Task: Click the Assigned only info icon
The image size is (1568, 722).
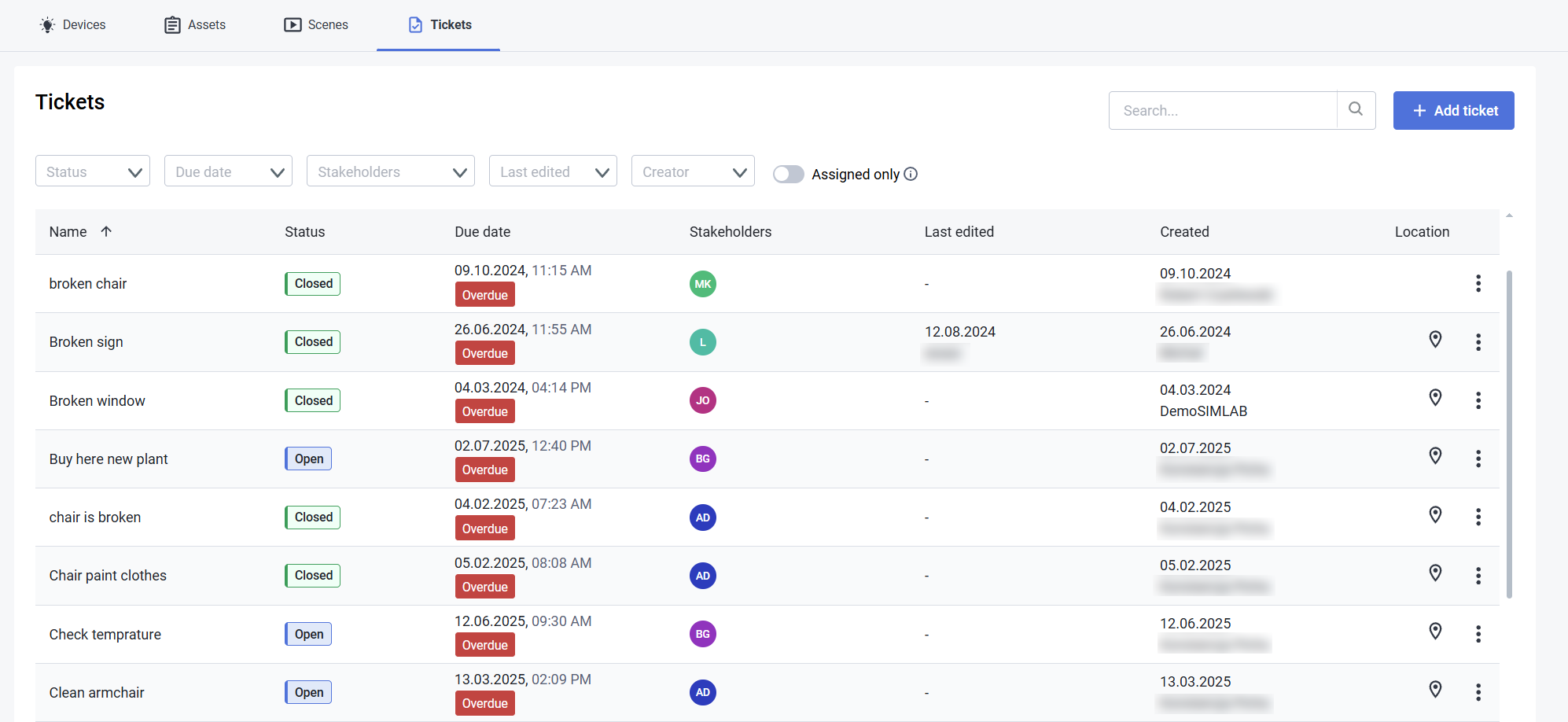Action: click(911, 174)
